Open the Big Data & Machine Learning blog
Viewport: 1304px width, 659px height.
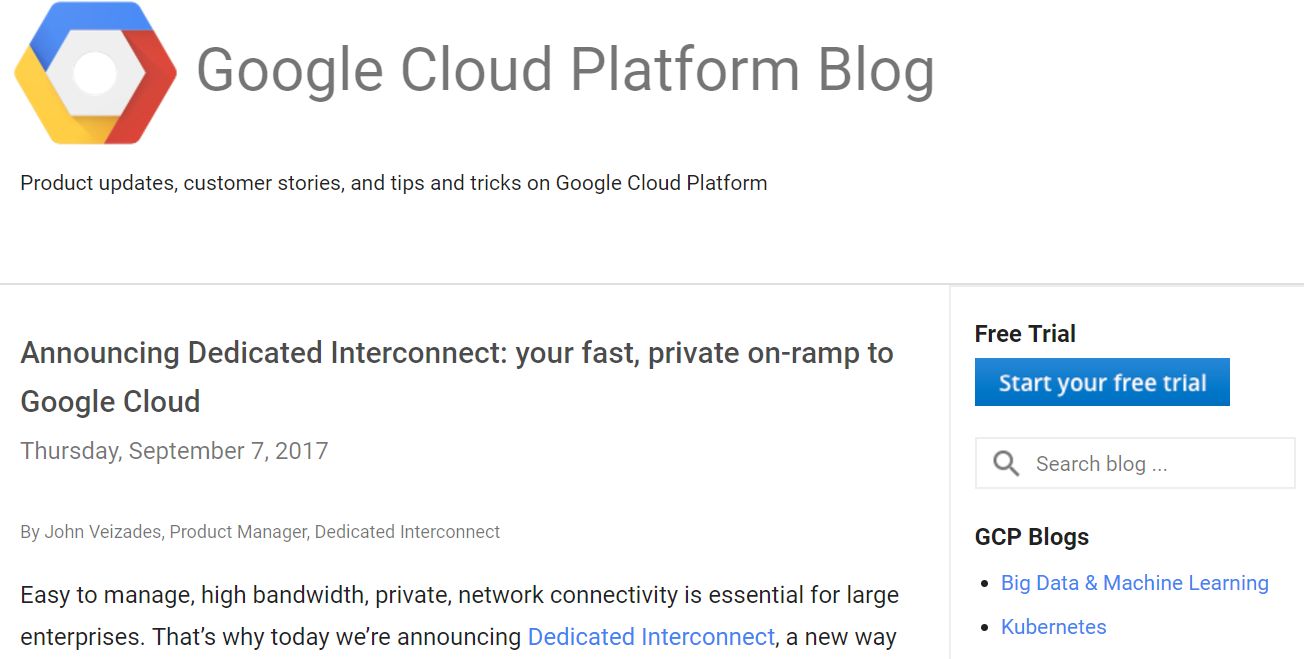tap(1134, 583)
